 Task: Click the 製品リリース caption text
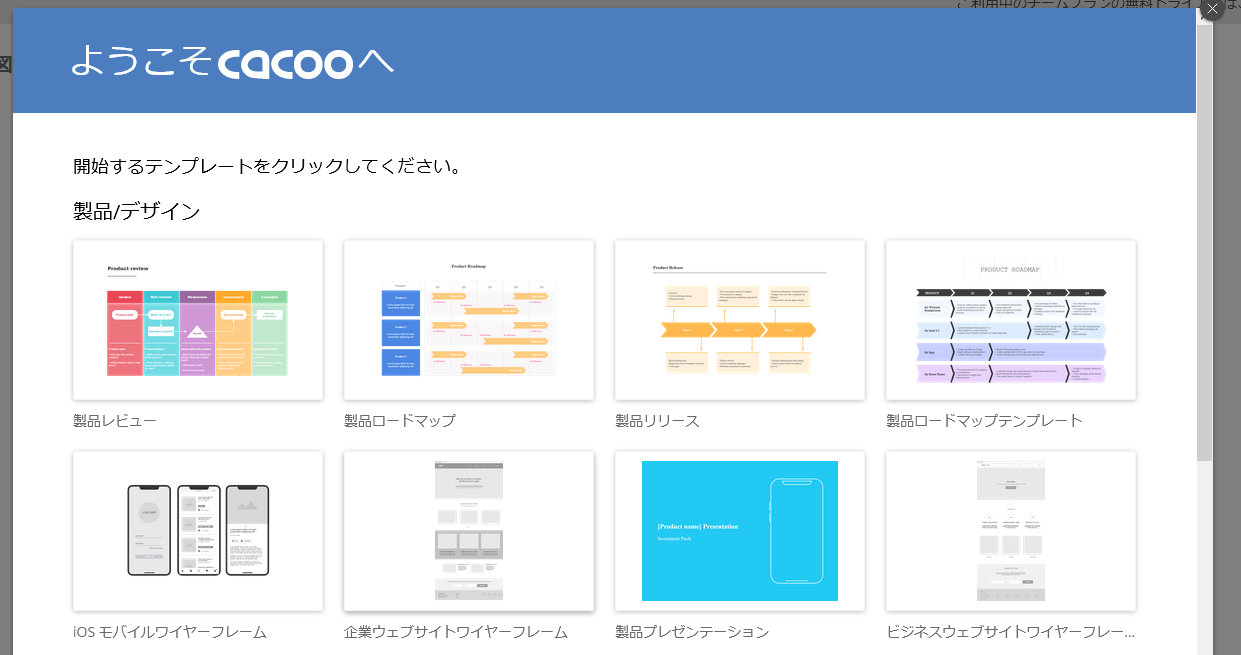pyautogui.click(x=657, y=421)
